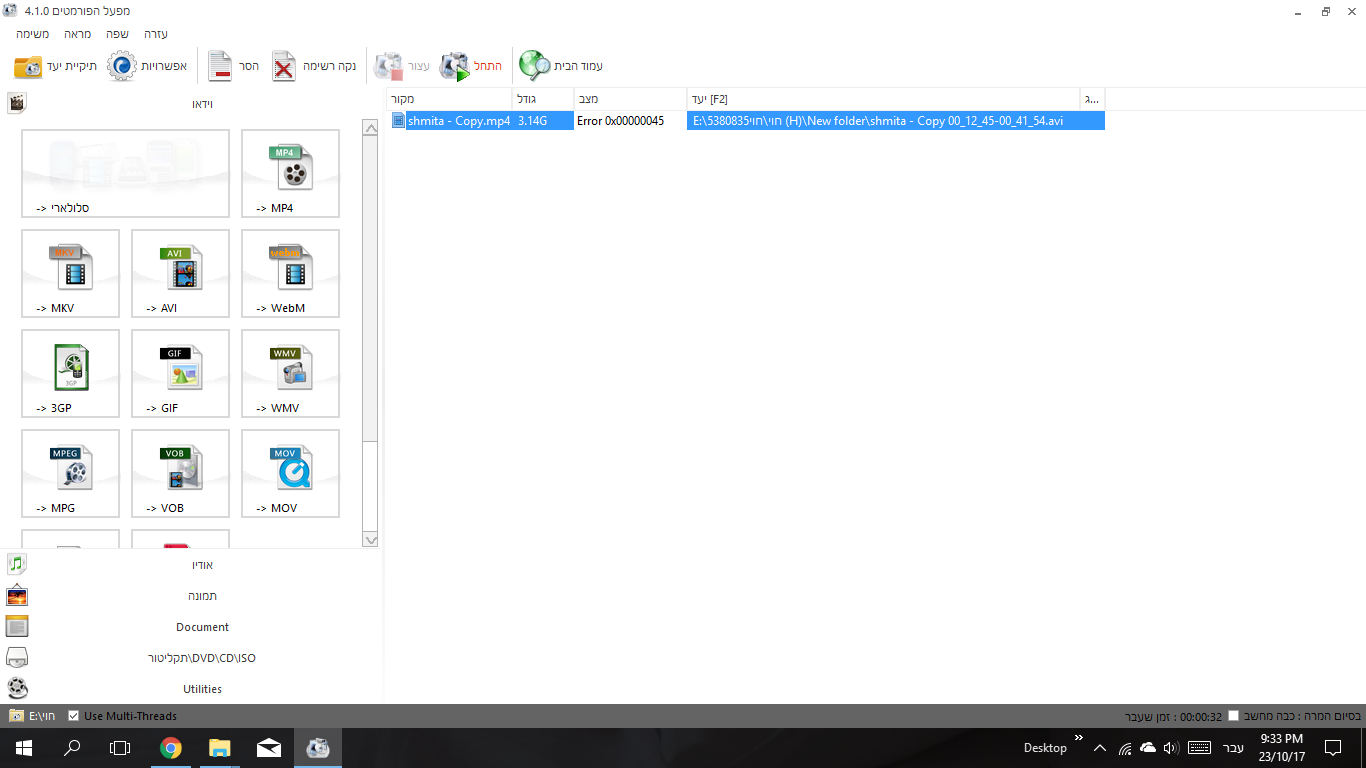Switch input language via עבר indicator
The height and width of the screenshot is (768, 1366).
point(1234,748)
